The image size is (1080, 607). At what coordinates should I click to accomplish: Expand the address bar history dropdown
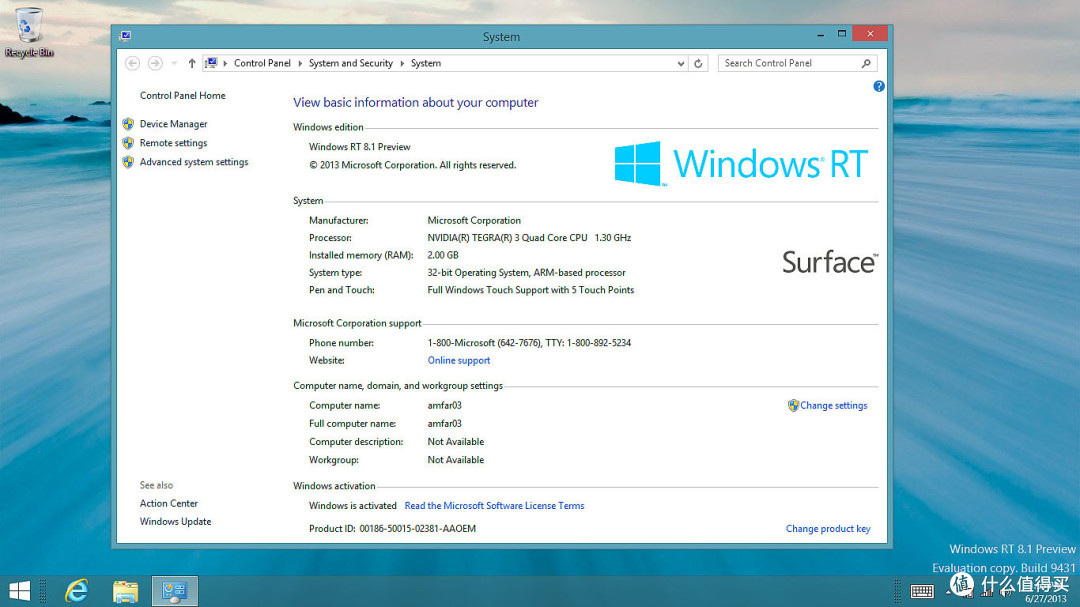[x=681, y=63]
